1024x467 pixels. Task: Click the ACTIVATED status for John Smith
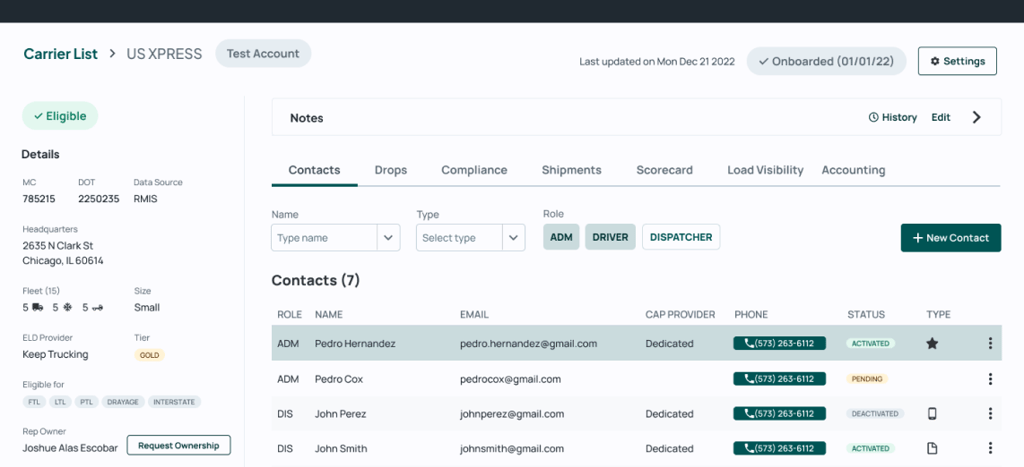tap(871, 448)
